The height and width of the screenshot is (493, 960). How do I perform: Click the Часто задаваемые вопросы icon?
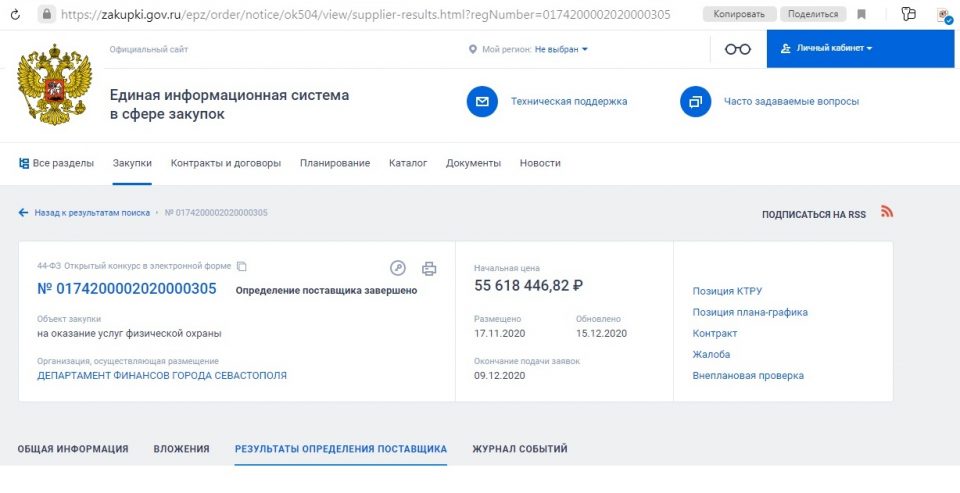696,102
